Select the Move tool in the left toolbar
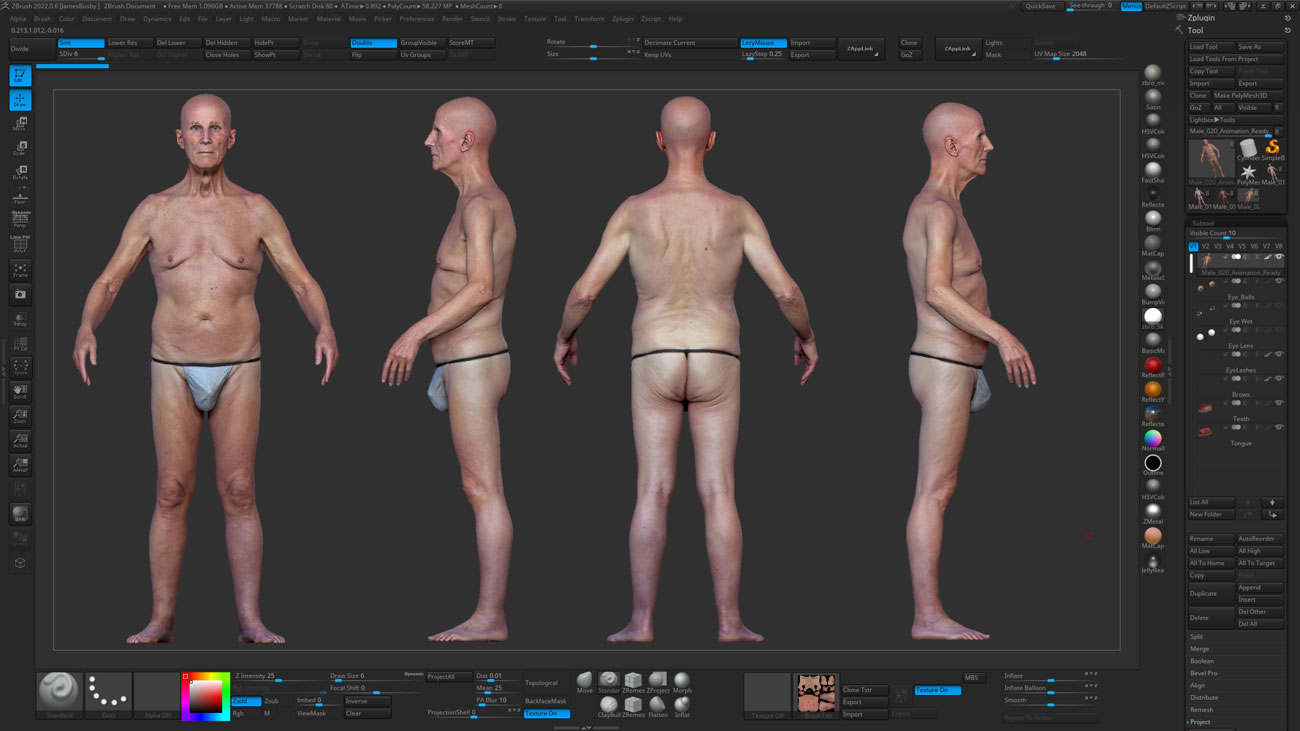This screenshot has width=1300, height=731. click(x=20, y=126)
